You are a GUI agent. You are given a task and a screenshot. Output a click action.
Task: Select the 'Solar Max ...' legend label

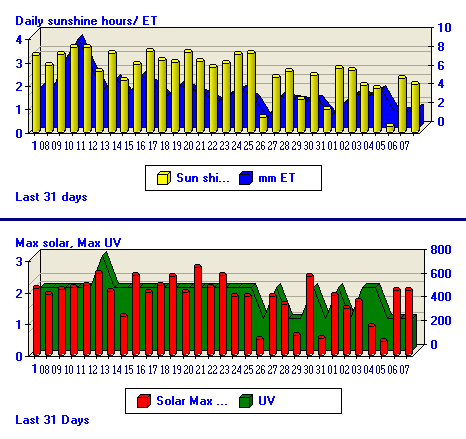pyautogui.click(x=192, y=401)
